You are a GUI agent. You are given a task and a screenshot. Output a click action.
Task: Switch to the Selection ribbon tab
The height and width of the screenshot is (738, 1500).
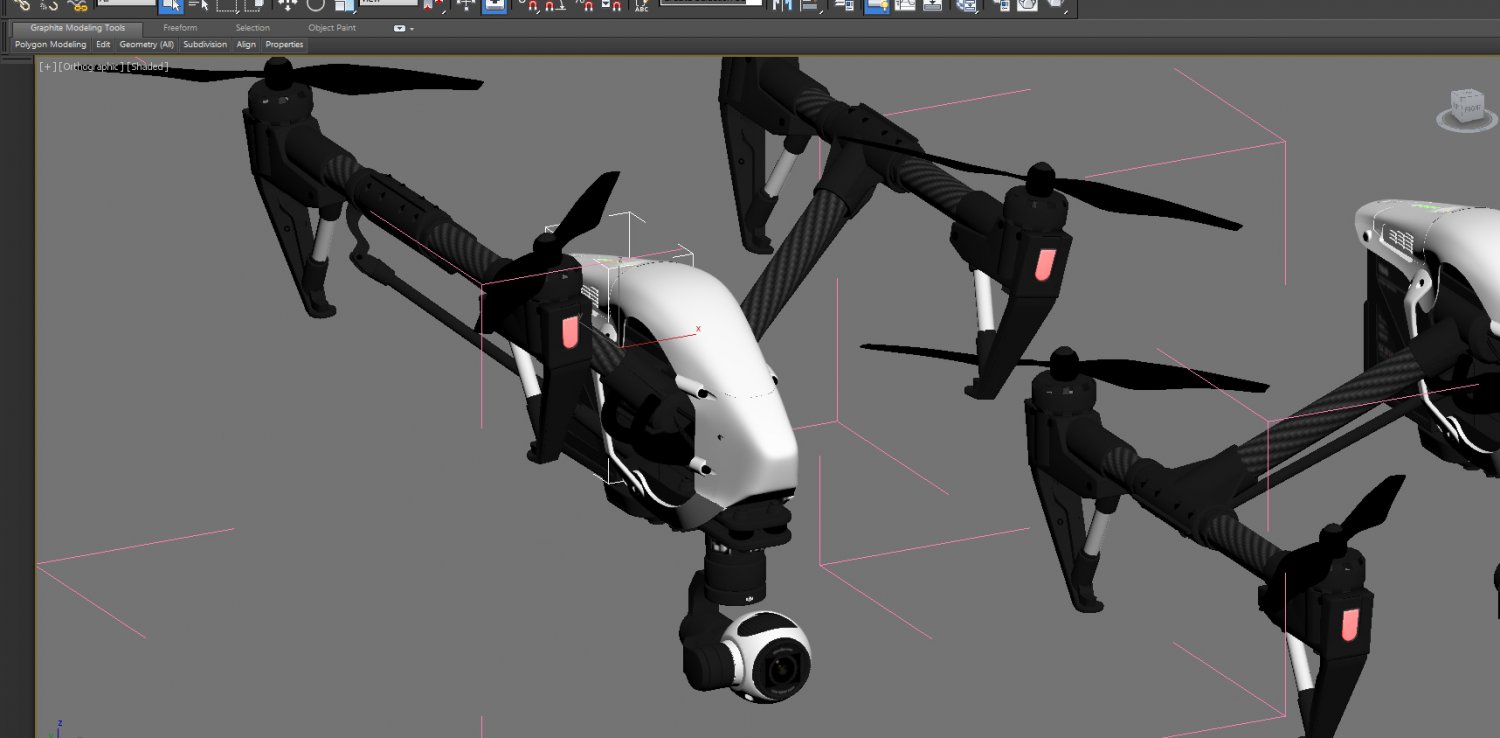[x=252, y=28]
